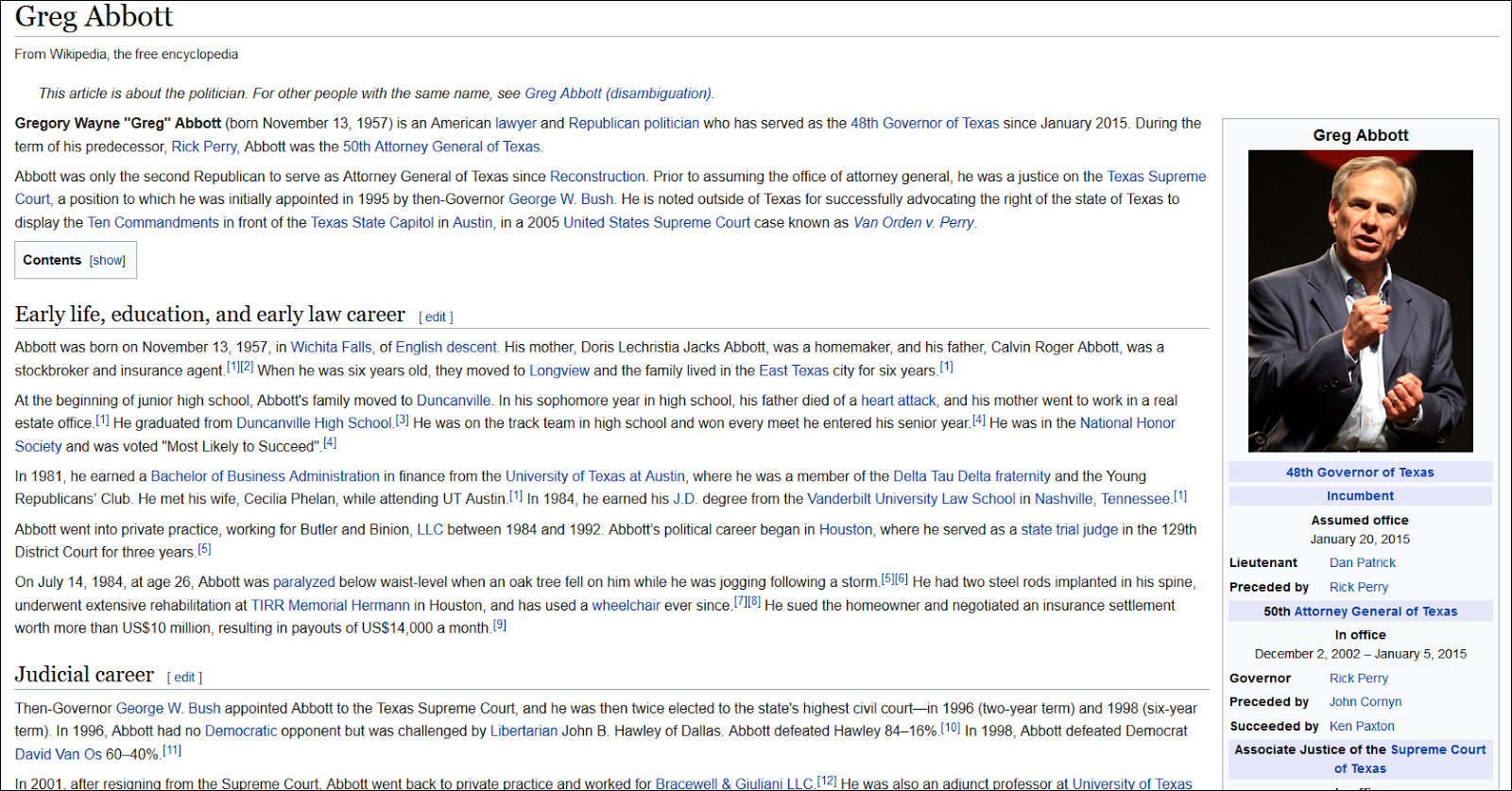
Task: Click the 'January 20, 2015' assumed office date
Action: [1360, 540]
